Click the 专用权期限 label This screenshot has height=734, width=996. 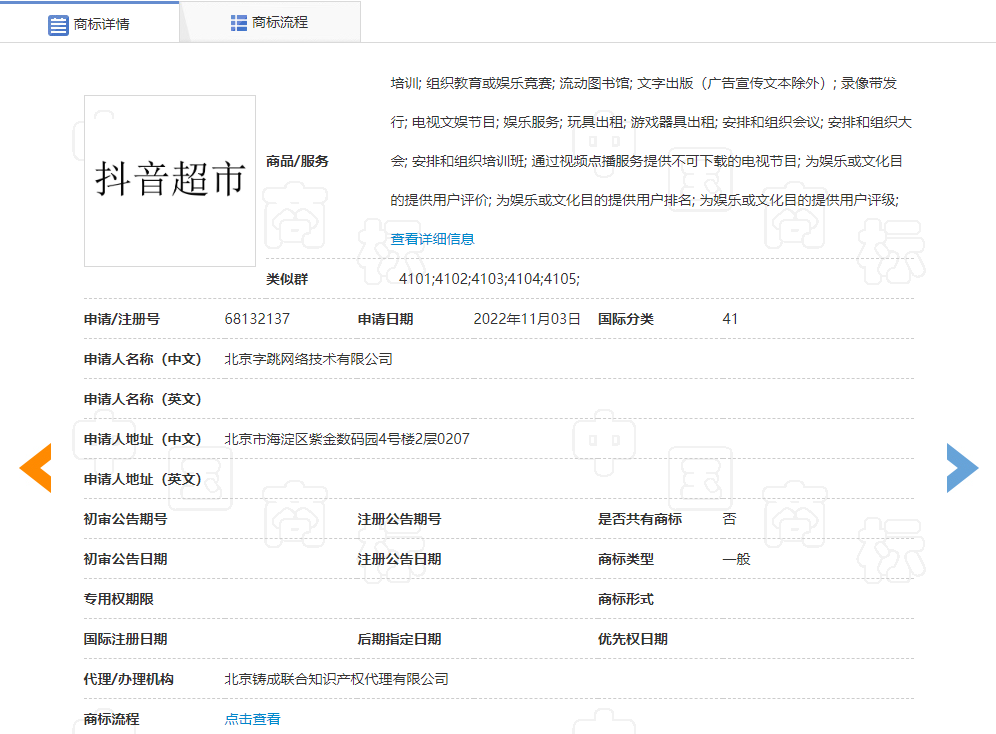click(119, 599)
